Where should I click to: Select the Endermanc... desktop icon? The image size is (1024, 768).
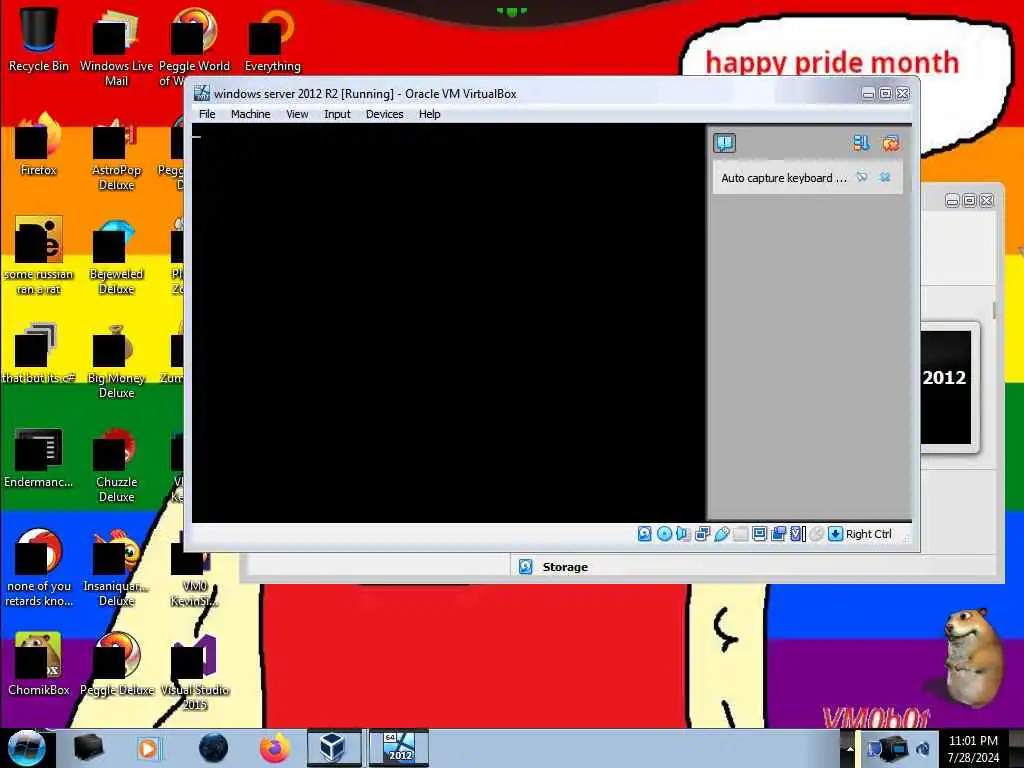pyautogui.click(x=39, y=456)
